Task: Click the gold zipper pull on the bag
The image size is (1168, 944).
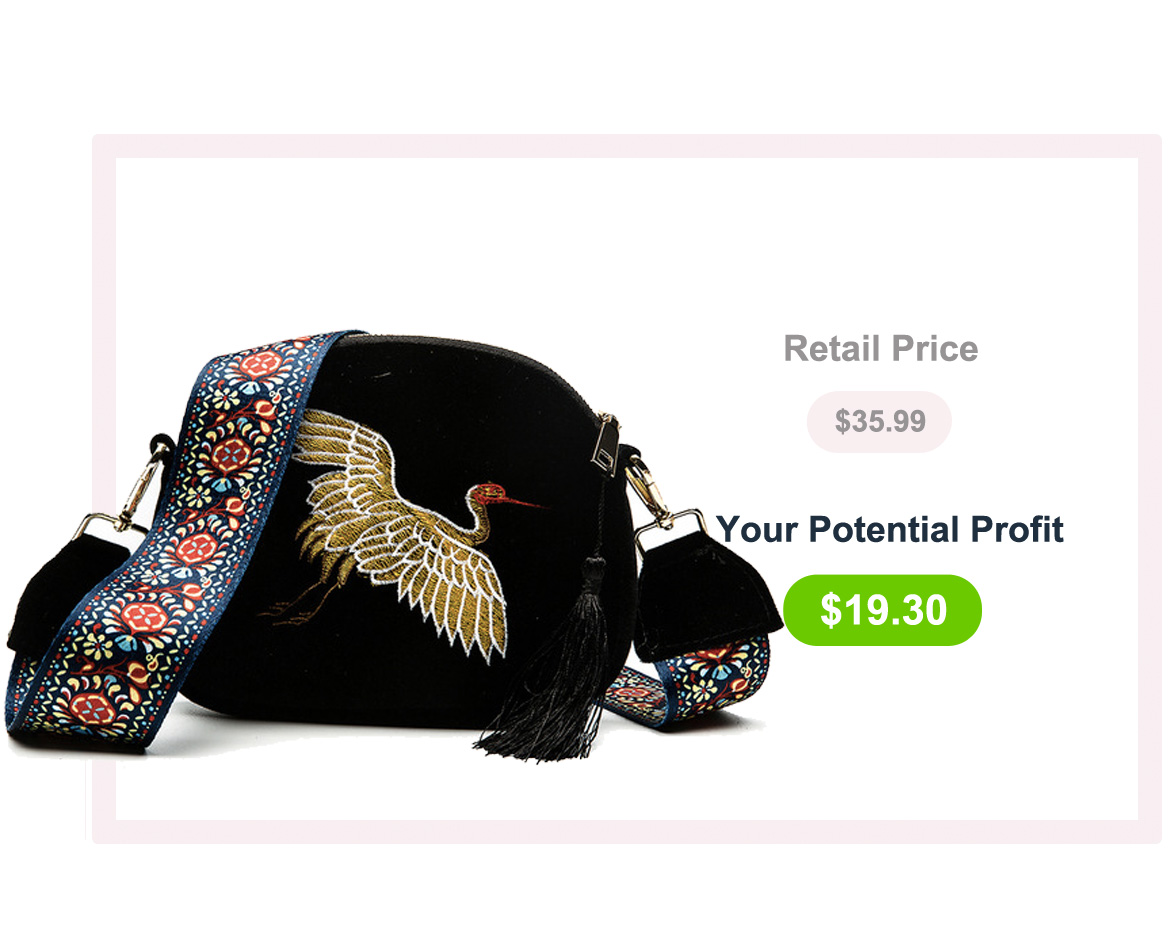Action: tap(606, 445)
